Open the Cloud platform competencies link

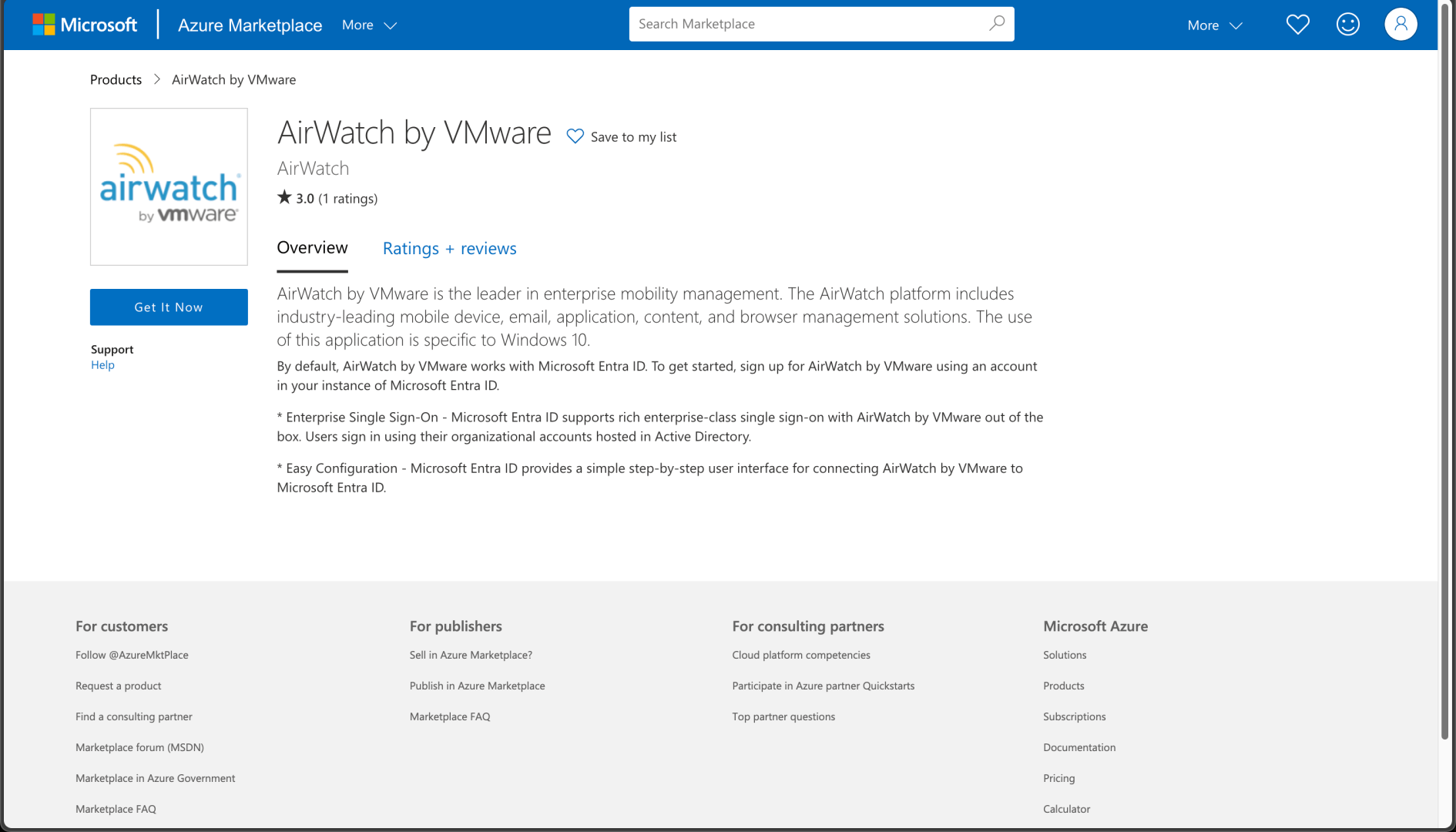click(800, 655)
